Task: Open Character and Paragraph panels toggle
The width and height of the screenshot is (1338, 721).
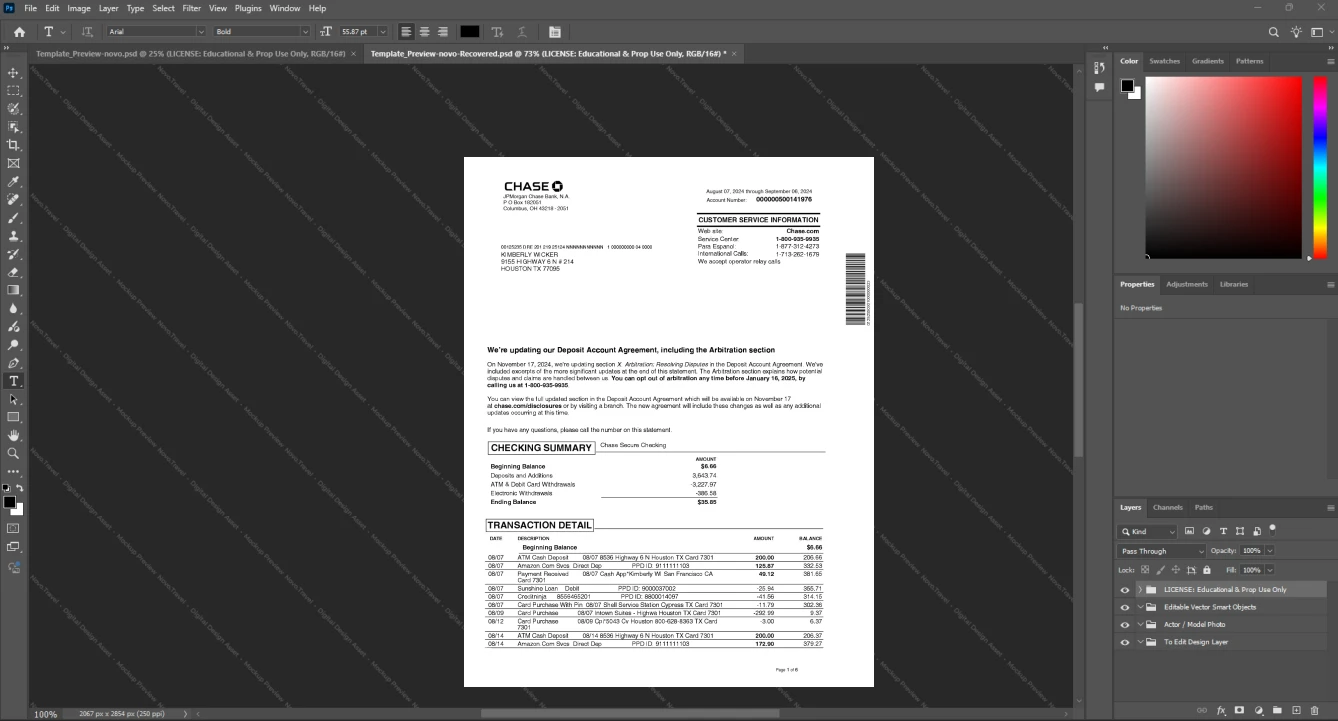Action: (555, 32)
